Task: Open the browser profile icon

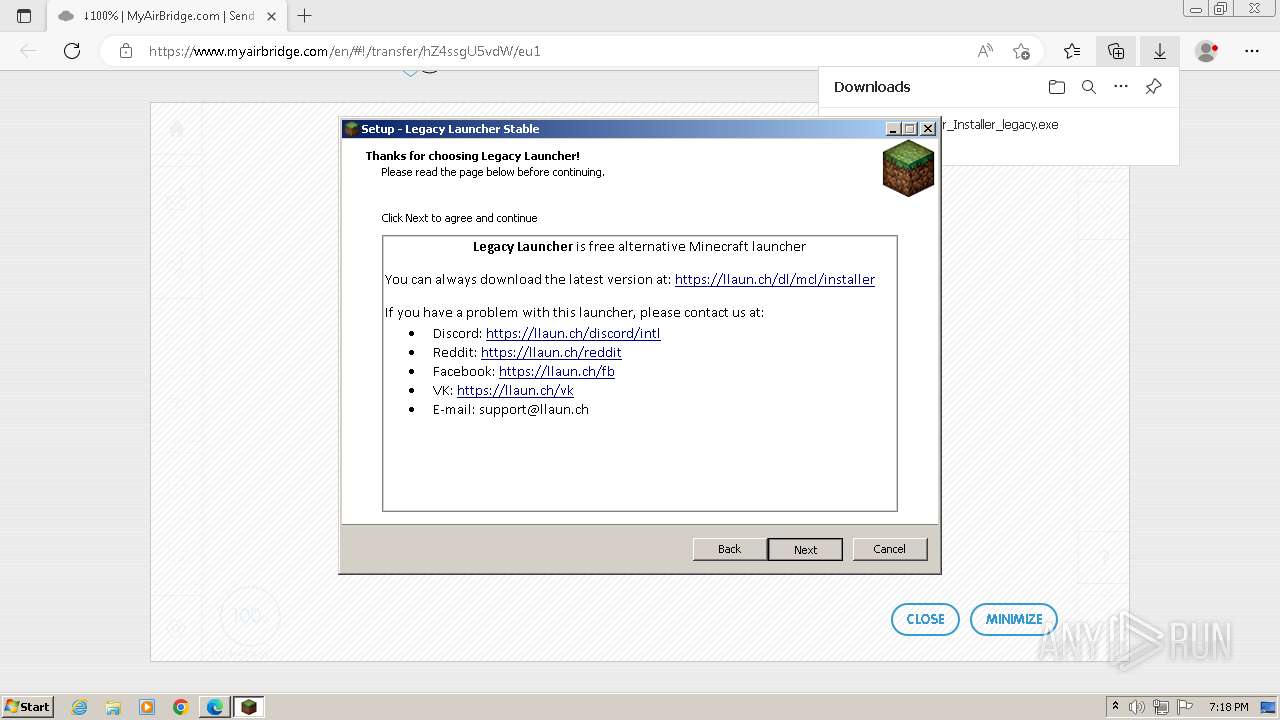Action: [1207, 51]
